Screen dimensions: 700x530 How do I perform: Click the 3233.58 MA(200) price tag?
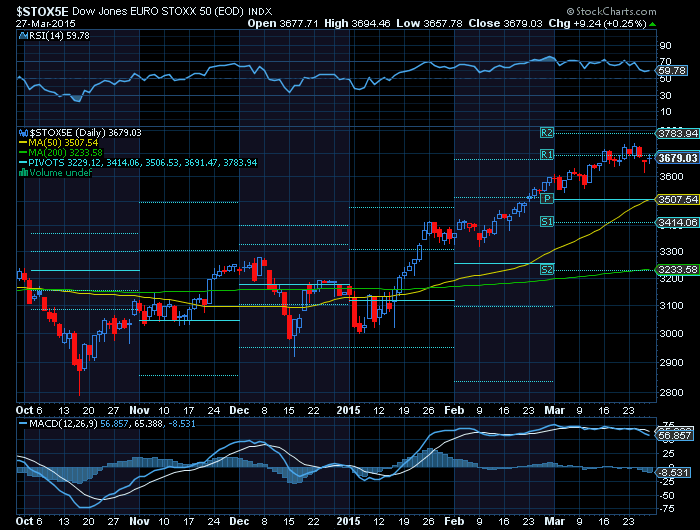tap(678, 269)
